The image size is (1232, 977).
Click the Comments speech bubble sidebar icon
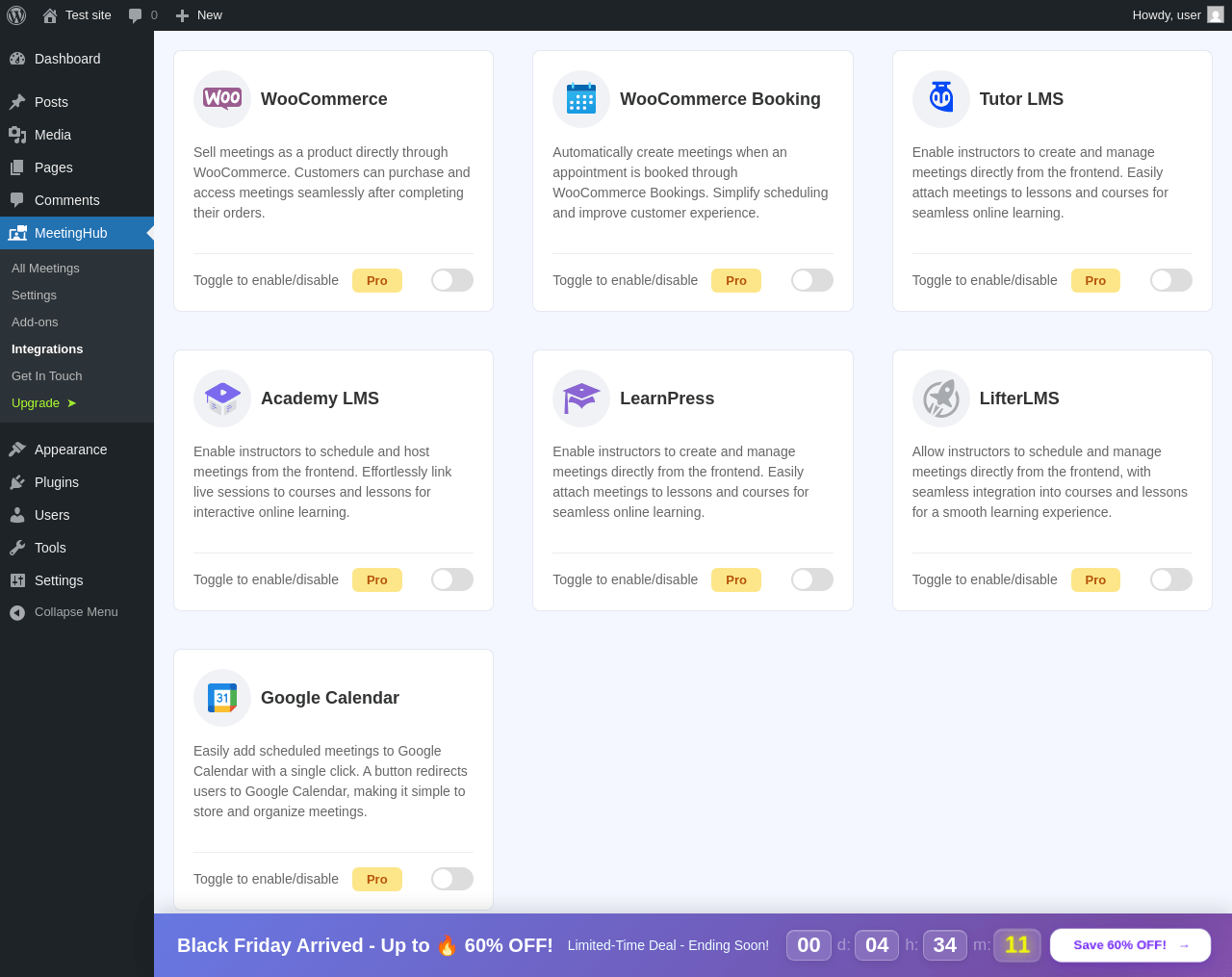(17, 200)
